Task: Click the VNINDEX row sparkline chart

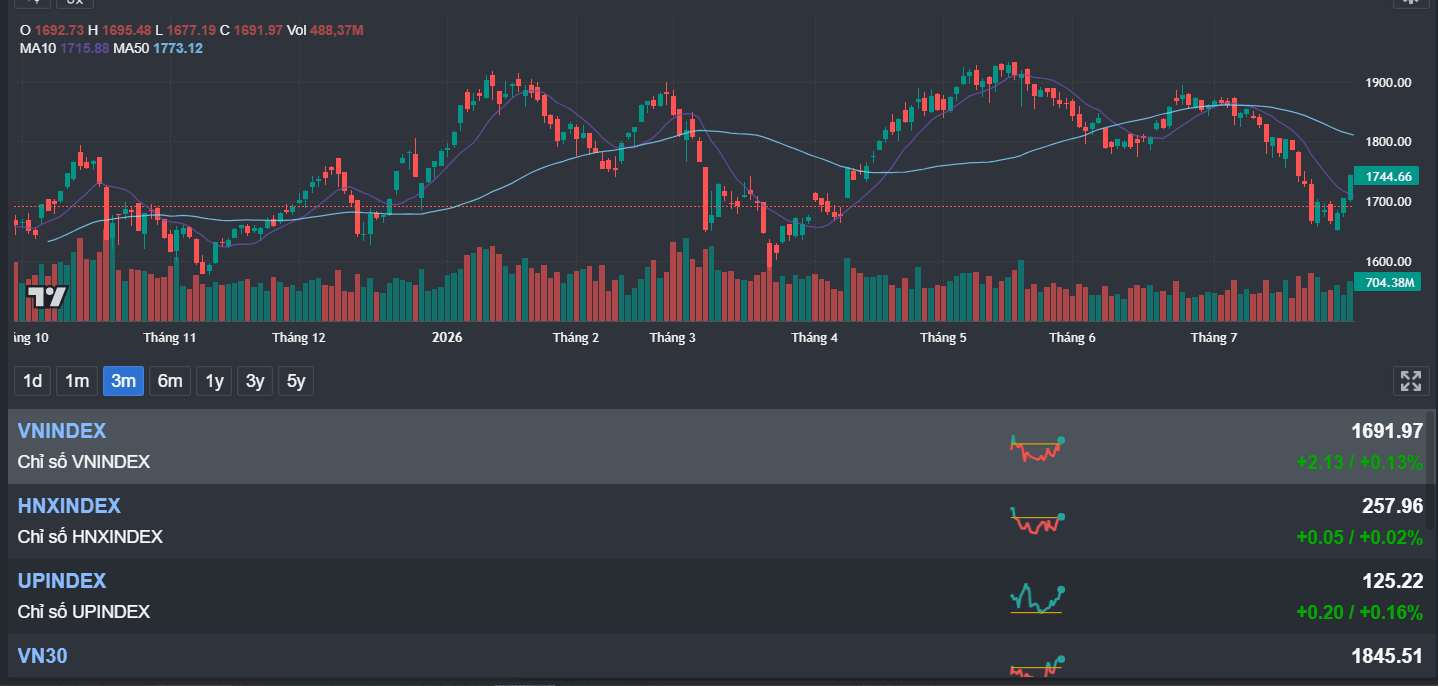Action: coord(1037,449)
